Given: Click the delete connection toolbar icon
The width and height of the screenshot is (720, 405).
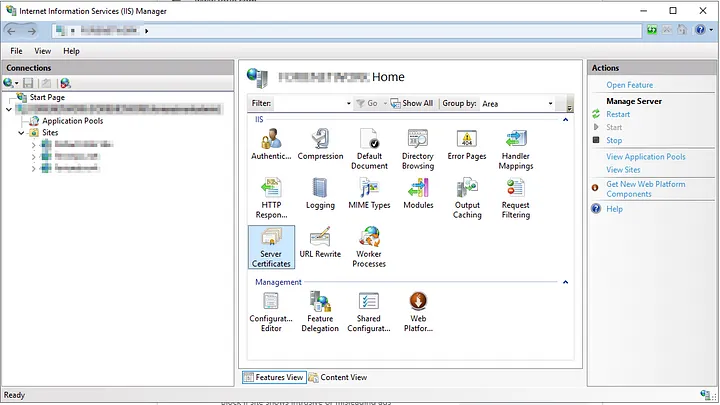Looking at the screenshot, I should pos(65,83).
